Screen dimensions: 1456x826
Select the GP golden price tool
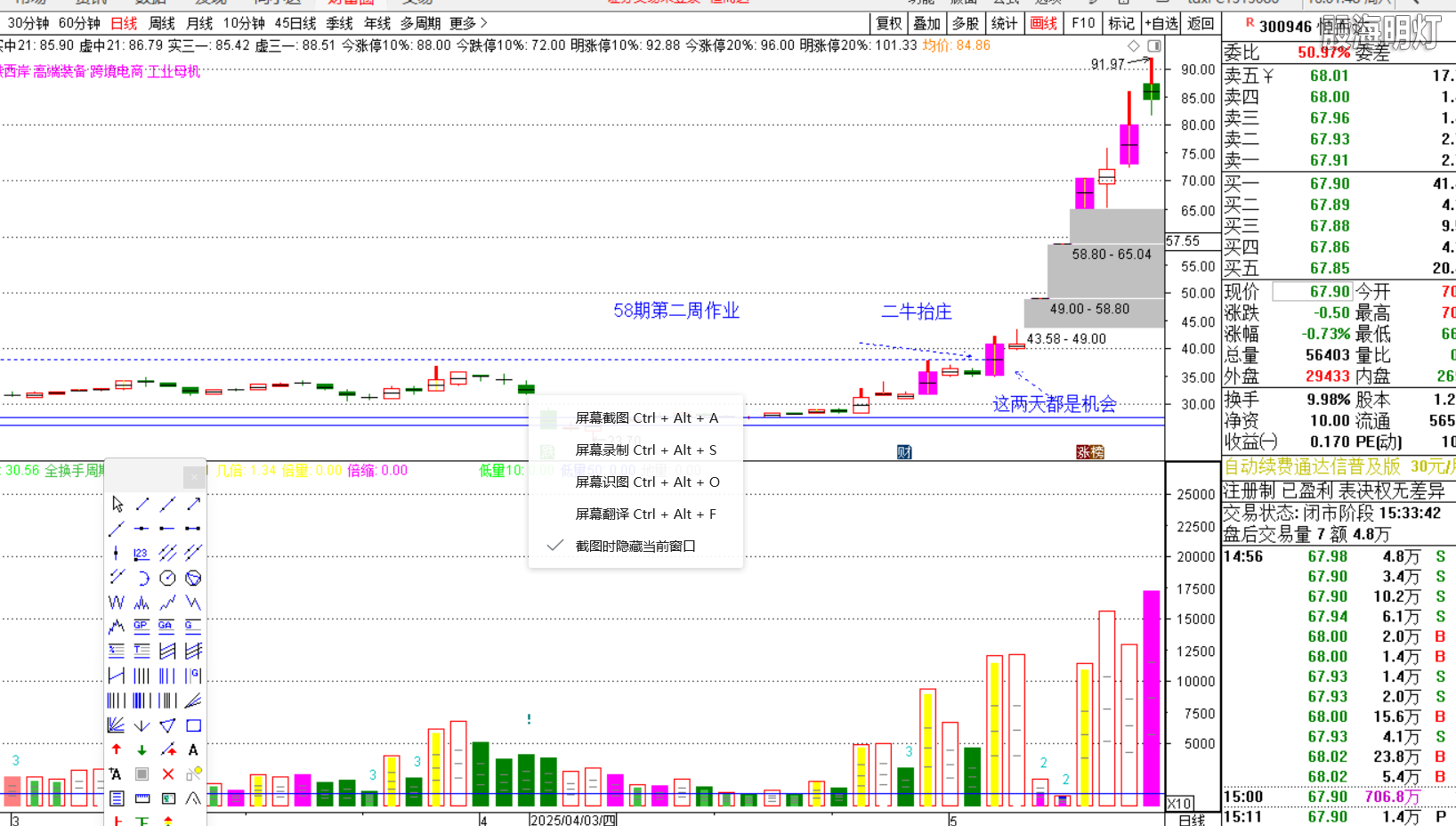142,627
